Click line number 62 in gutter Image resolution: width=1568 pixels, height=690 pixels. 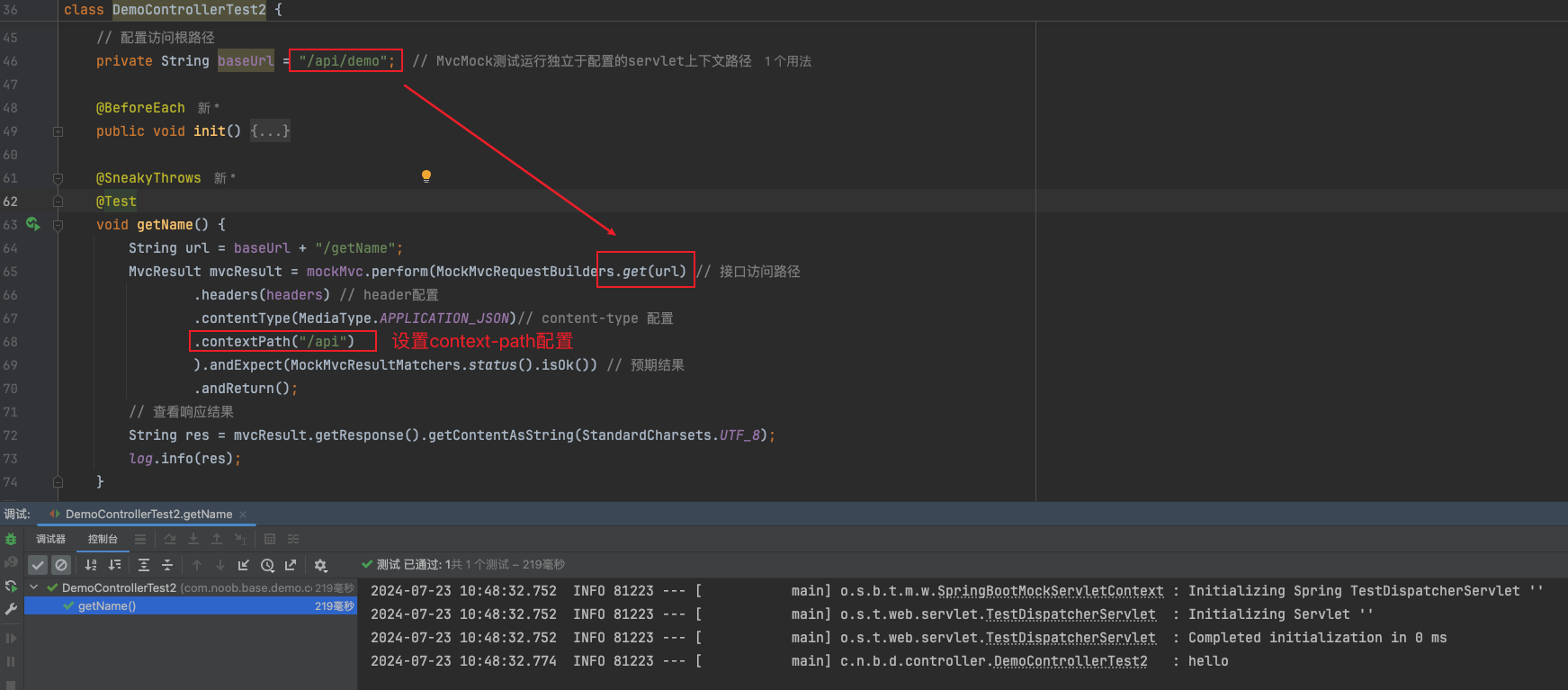10,202
